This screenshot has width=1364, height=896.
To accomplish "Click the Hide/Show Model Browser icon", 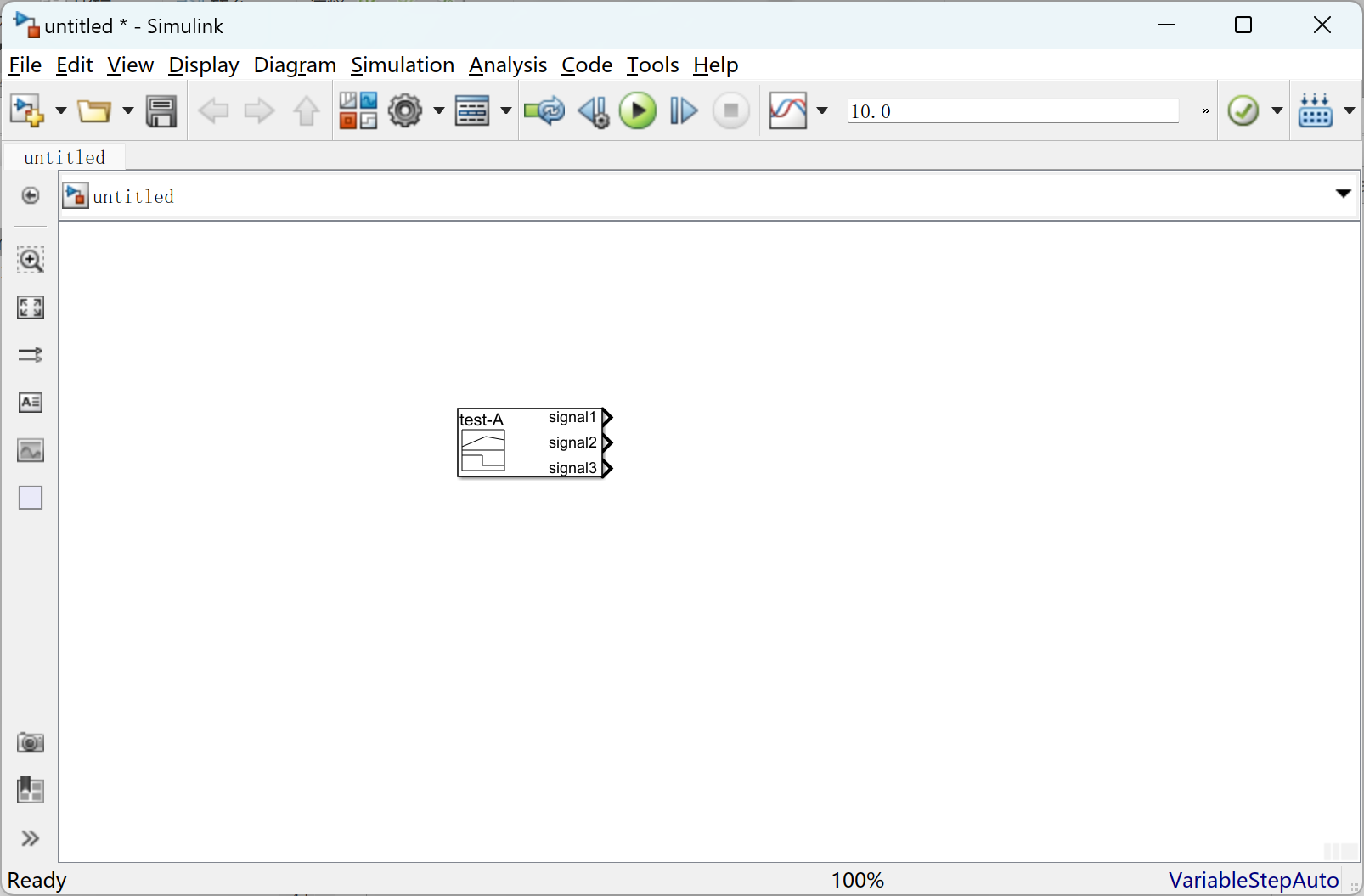I will (31, 196).
